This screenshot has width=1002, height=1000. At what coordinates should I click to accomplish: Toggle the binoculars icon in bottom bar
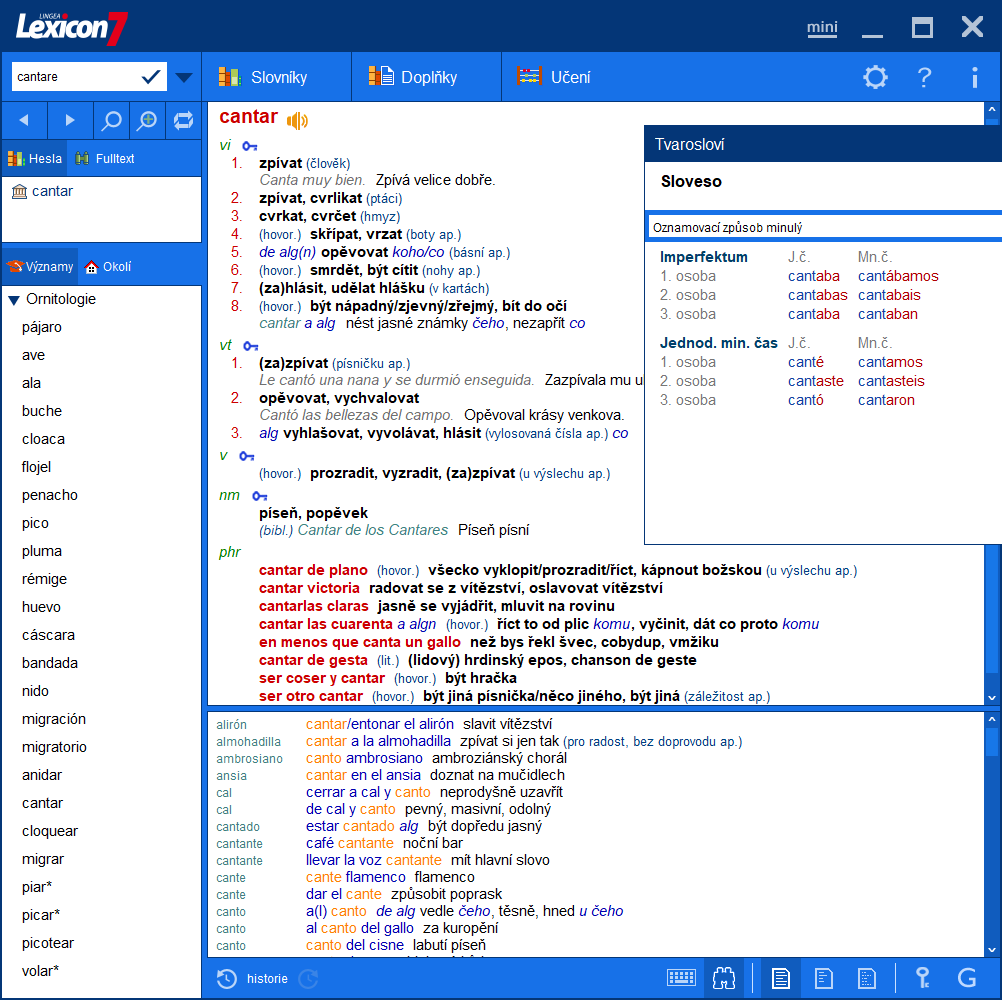tap(724, 978)
